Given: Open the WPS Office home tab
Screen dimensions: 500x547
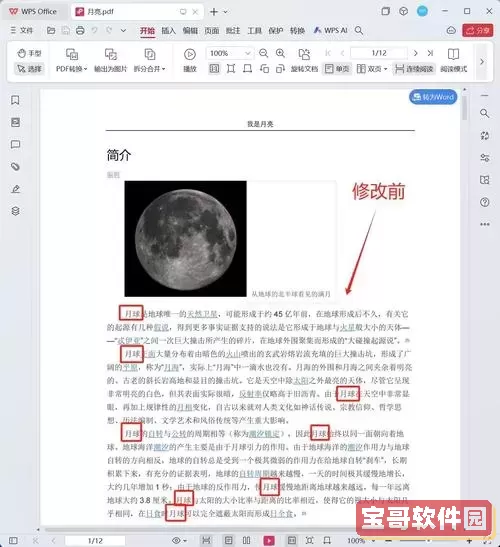Looking at the screenshot, I should [x=33, y=12].
